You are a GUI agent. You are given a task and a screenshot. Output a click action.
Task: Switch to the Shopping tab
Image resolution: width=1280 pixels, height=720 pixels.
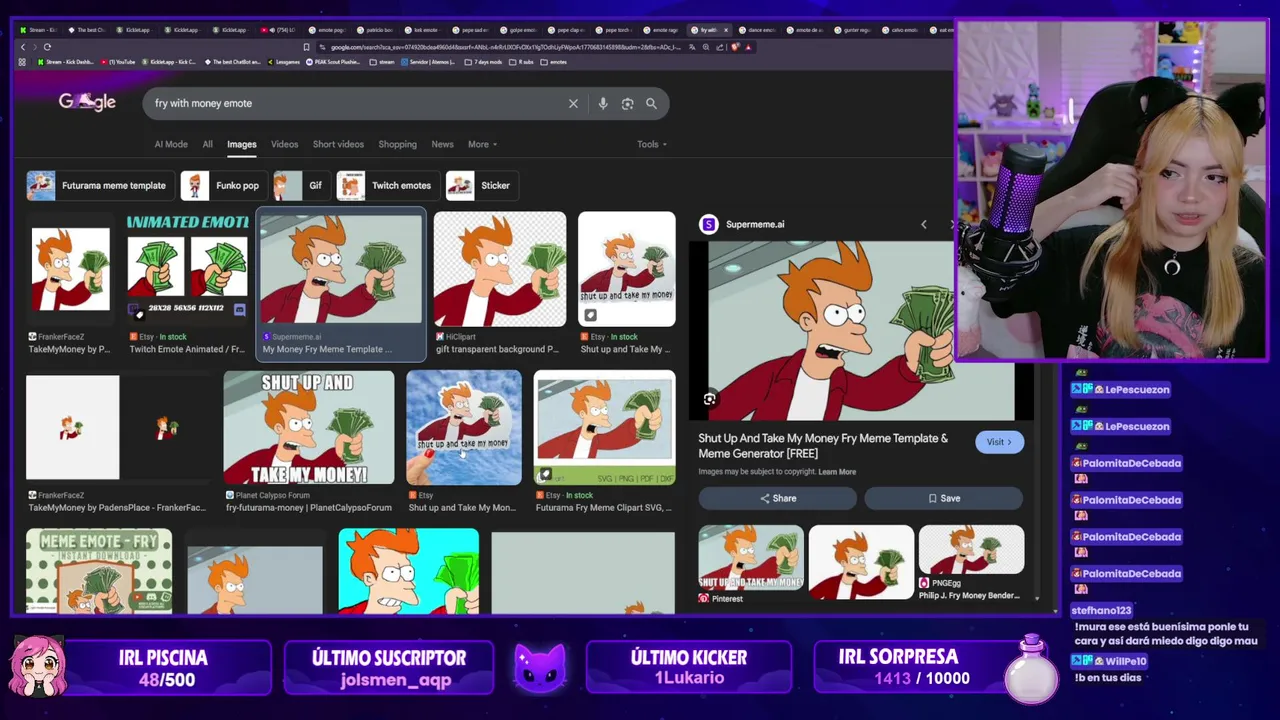397,144
